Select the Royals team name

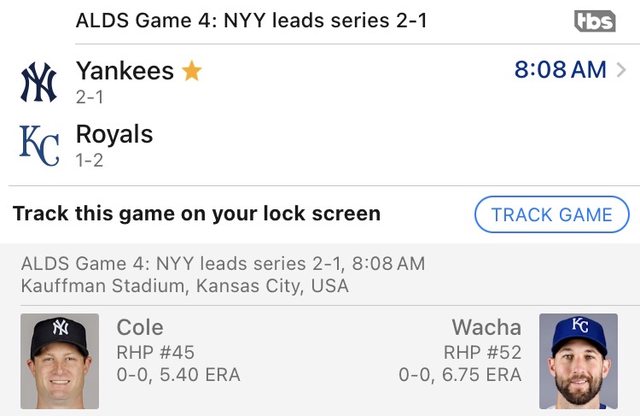tap(114, 134)
